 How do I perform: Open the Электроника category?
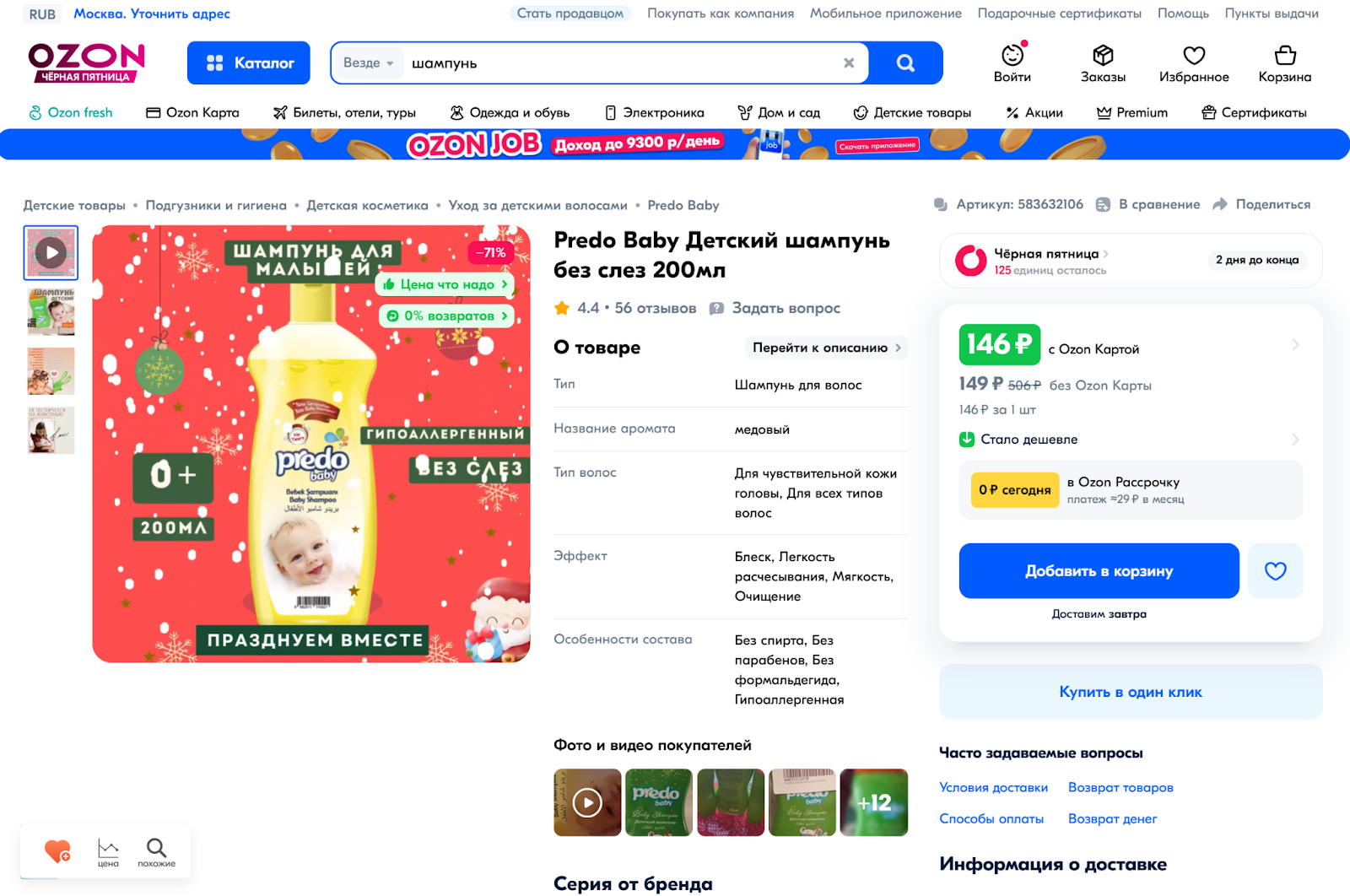click(655, 112)
